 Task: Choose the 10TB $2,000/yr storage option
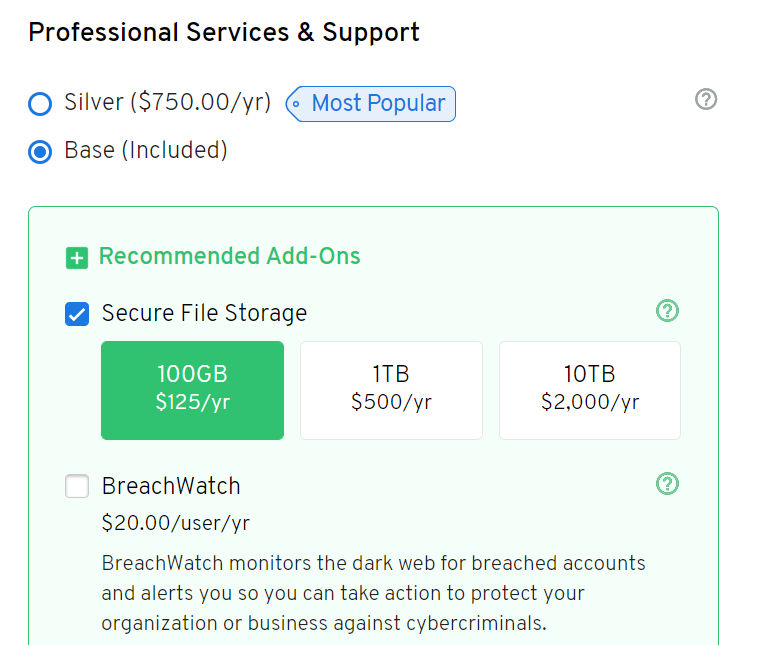point(590,390)
